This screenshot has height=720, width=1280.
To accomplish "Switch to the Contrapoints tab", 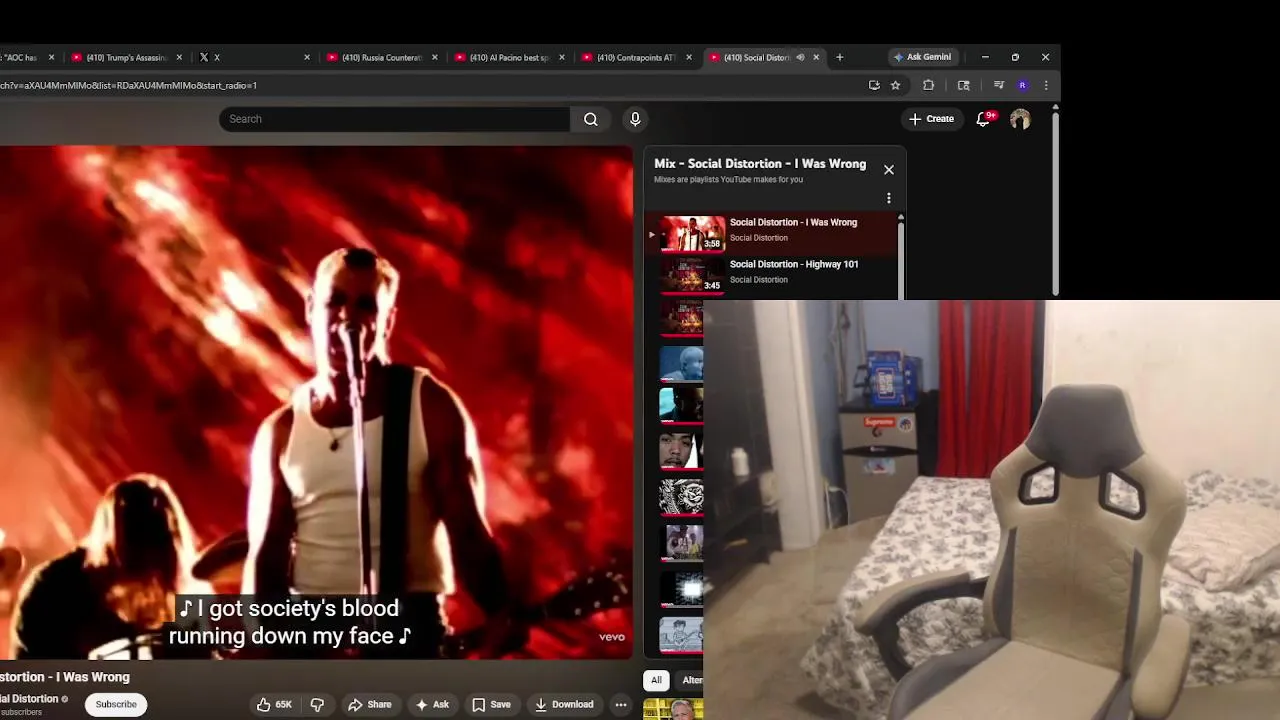I will coord(637,57).
